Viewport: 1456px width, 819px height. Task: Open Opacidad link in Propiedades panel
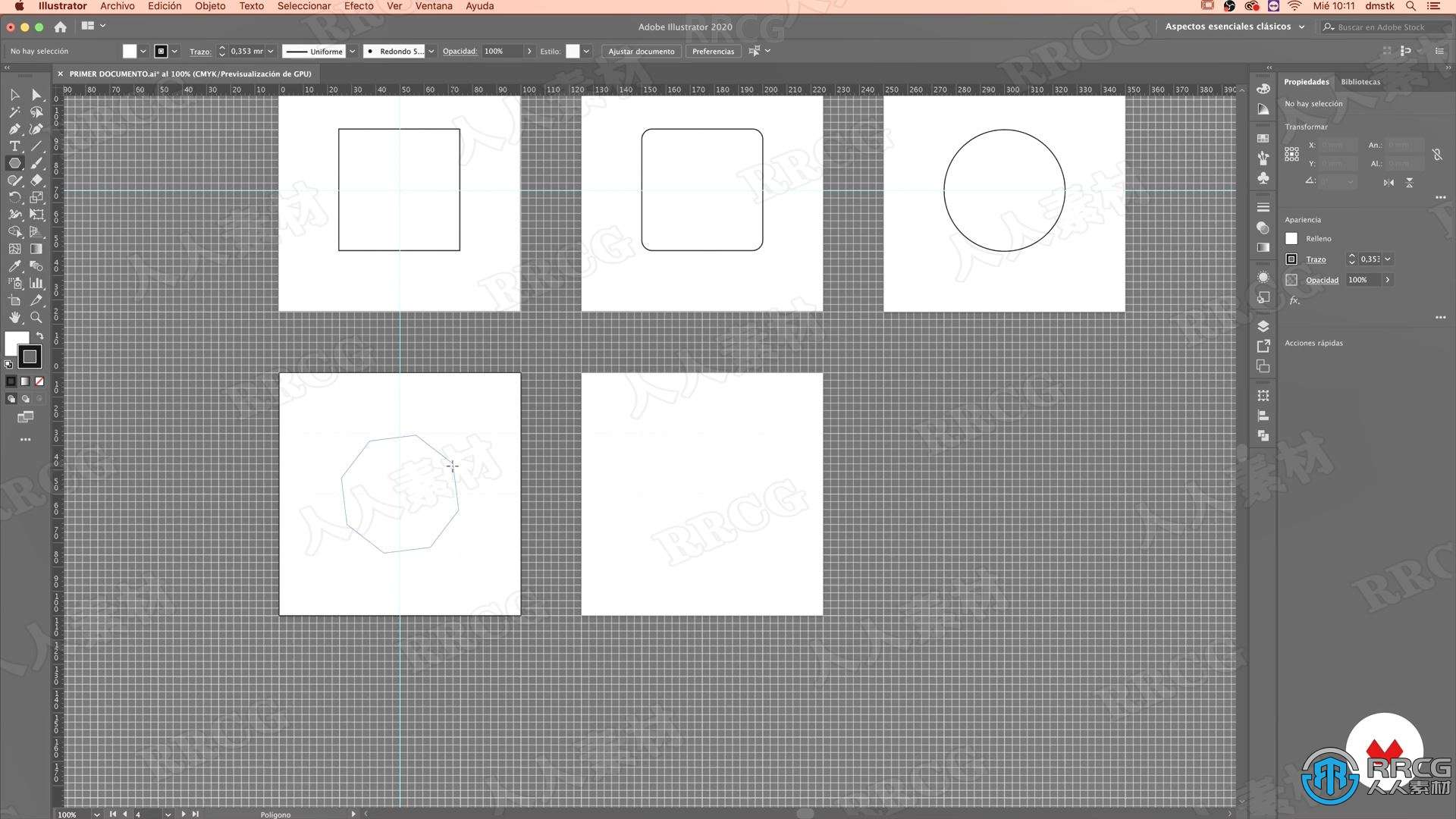[1322, 280]
